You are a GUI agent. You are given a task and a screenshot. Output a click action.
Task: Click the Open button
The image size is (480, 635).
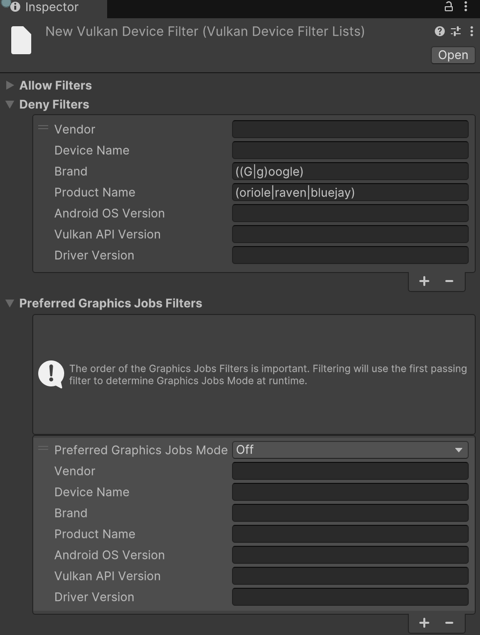click(x=453, y=55)
